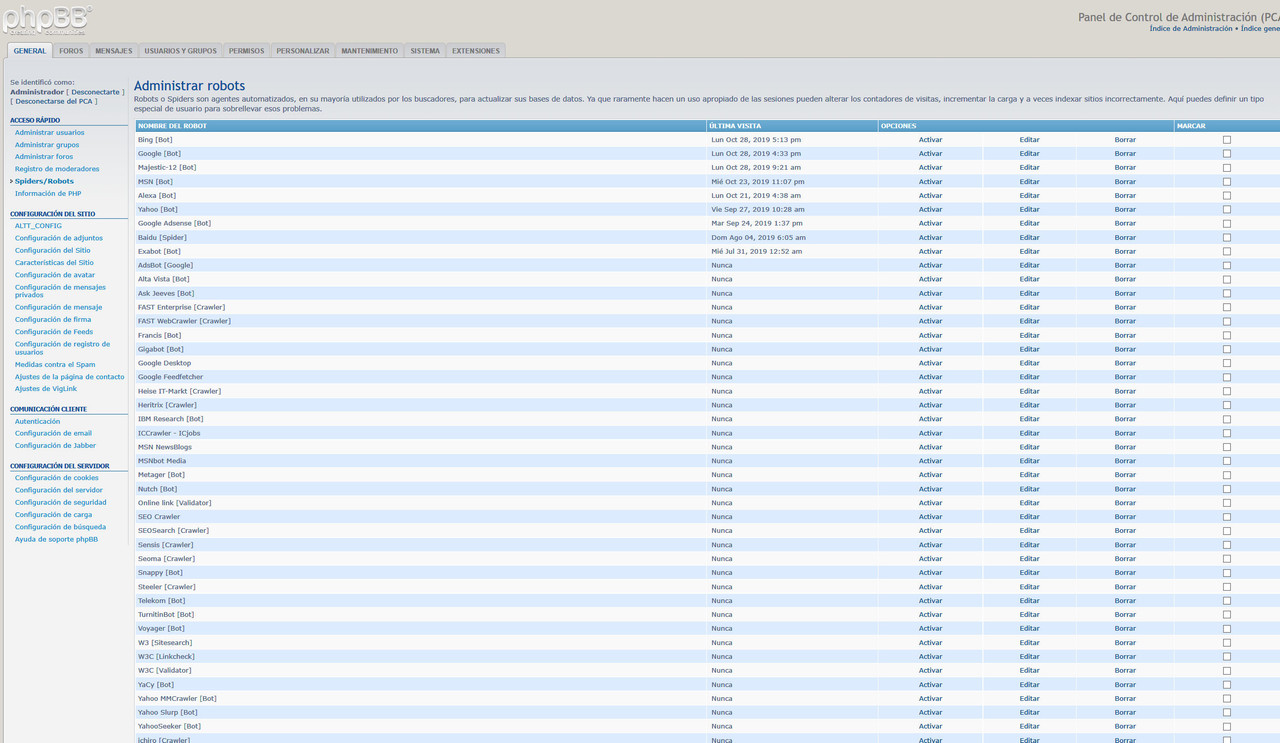Open Características del Sitio
The width and height of the screenshot is (1280, 743).
[54, 262]
